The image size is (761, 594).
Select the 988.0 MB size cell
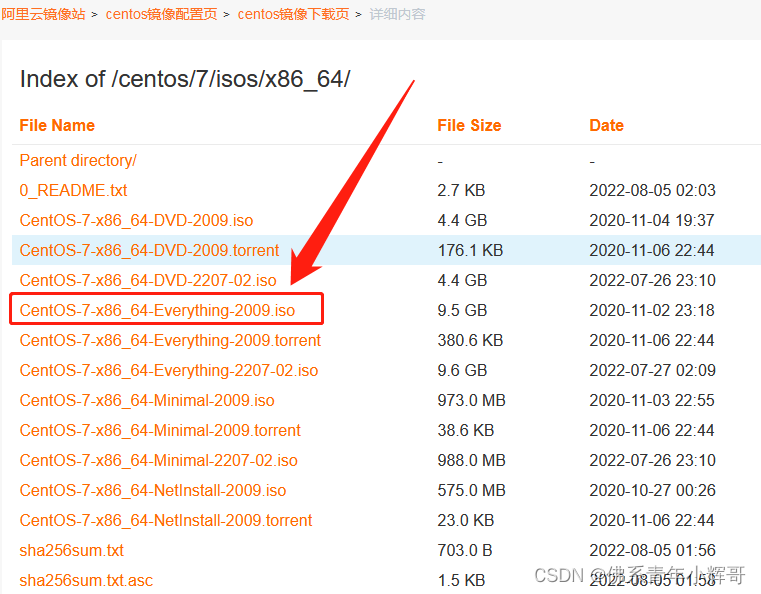tap(472, 461)
